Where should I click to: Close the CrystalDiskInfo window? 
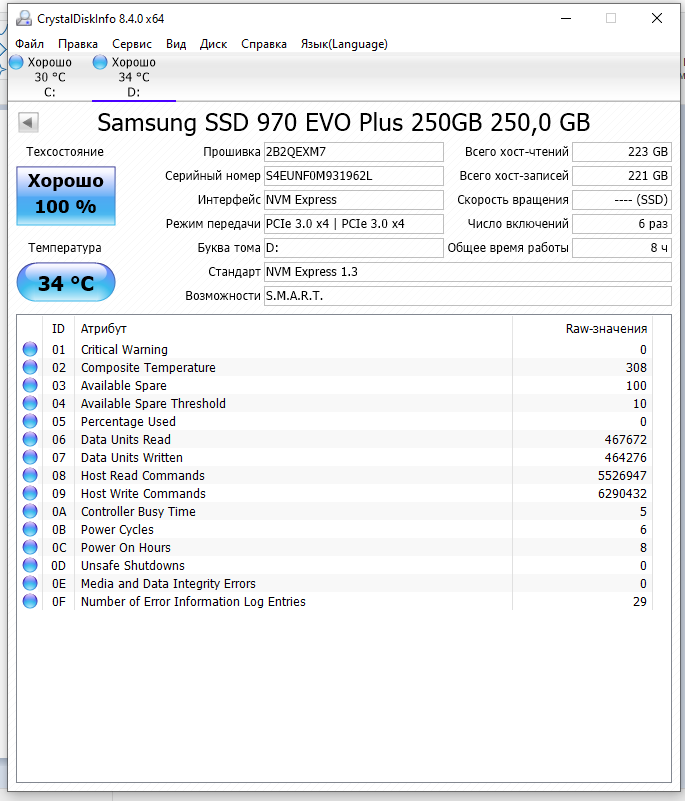pos(657,18)
